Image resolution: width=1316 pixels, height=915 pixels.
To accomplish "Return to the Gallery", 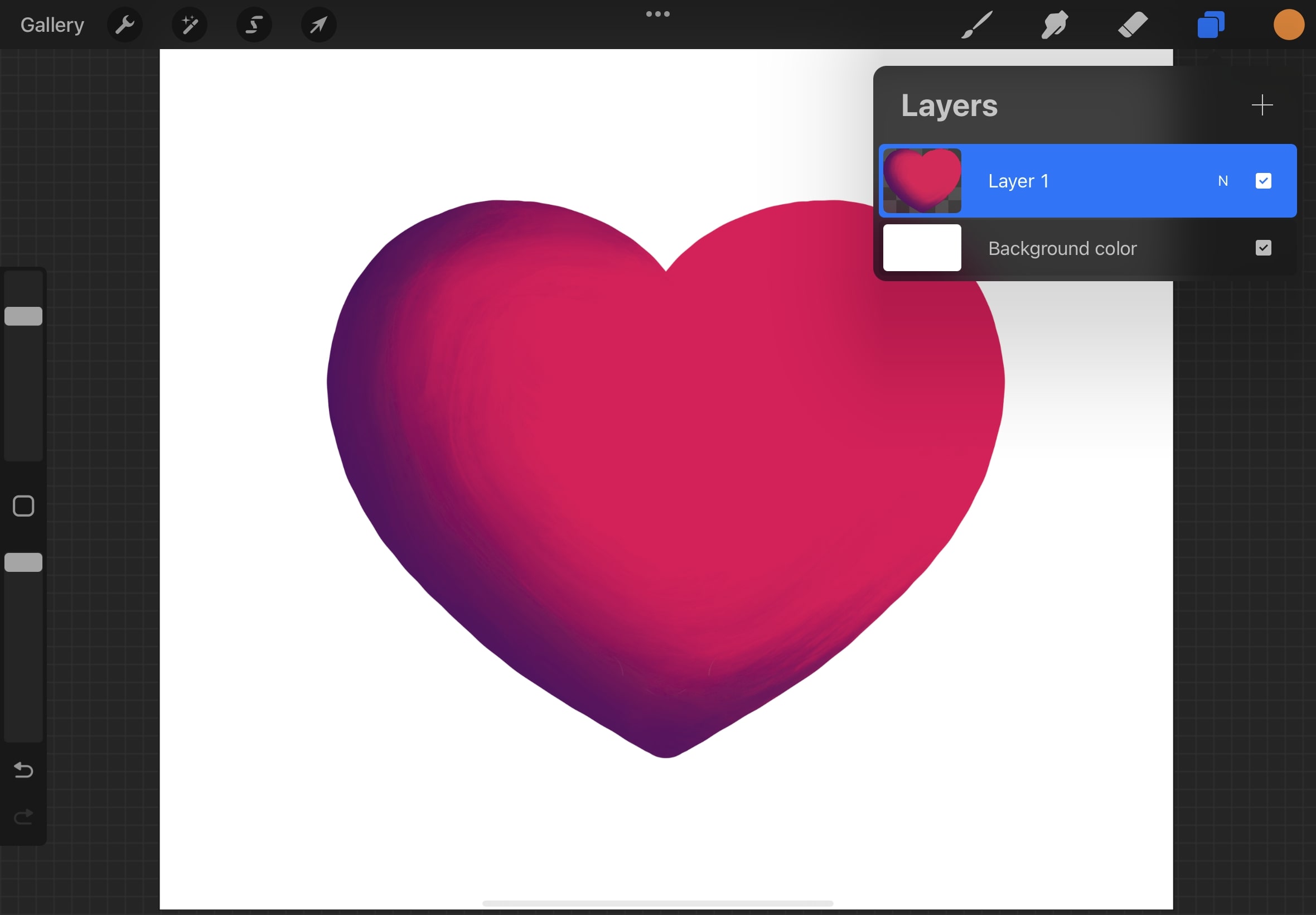I will tap(52, 25).
